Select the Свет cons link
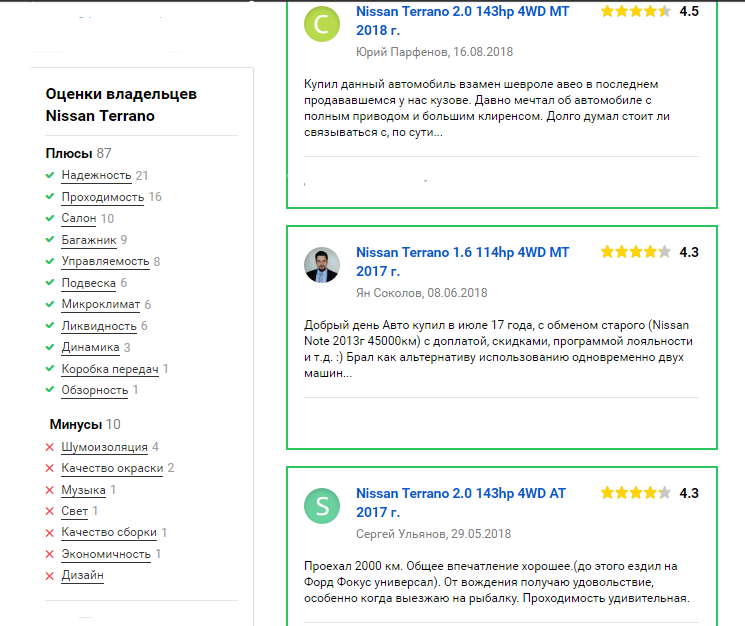Image resolution: width=745 pixels, height=626 pixels. [x=75, y=511]
